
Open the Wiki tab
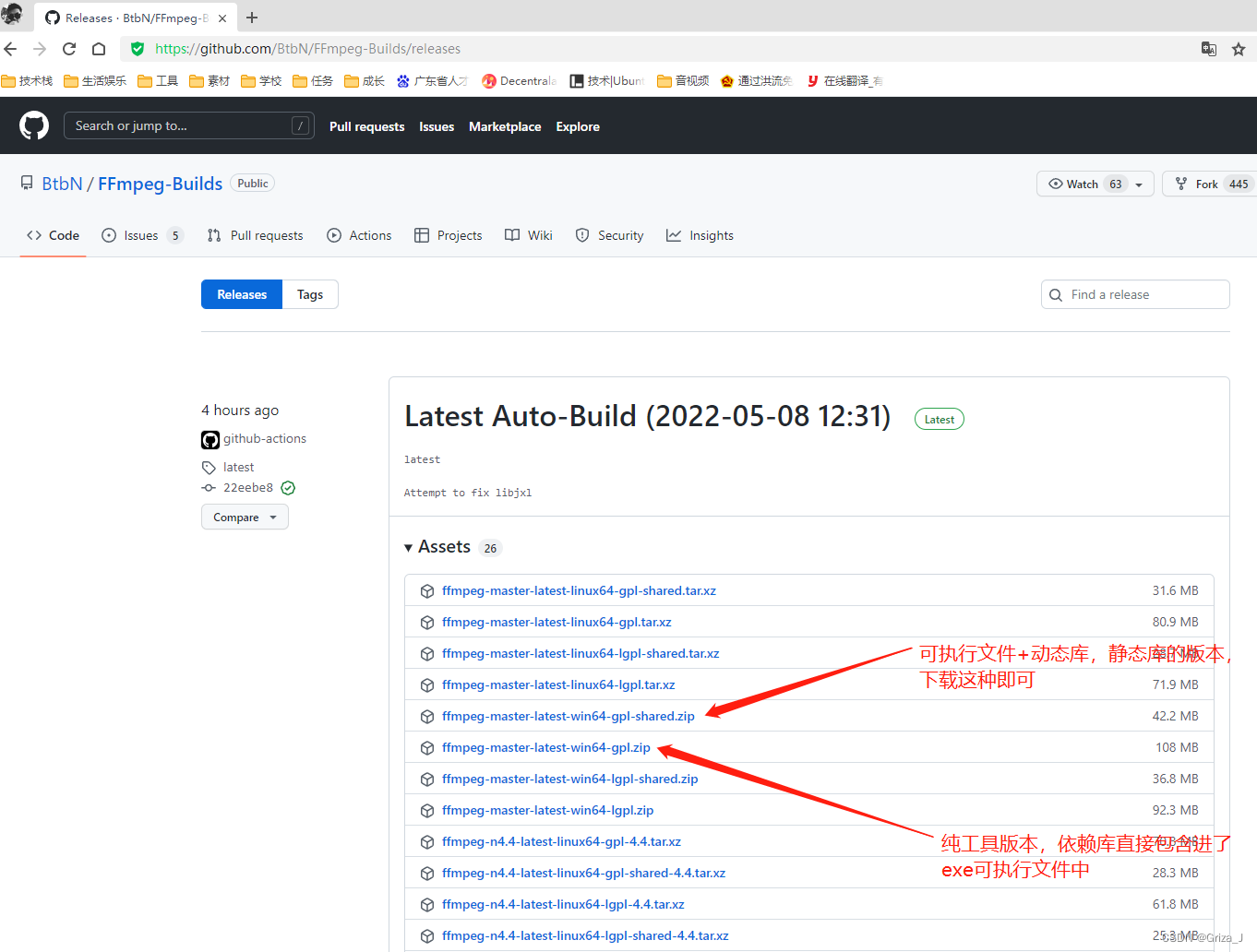click(x=529, y=235)
